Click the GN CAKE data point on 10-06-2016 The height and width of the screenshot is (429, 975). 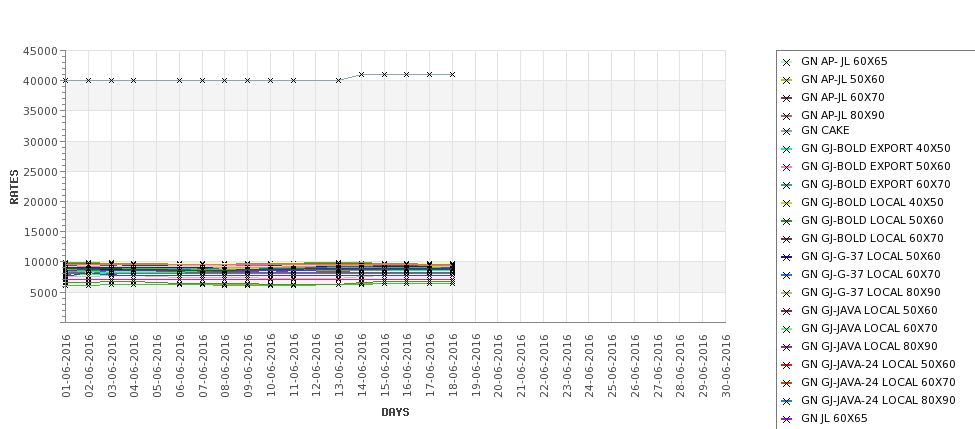point(270,81)
